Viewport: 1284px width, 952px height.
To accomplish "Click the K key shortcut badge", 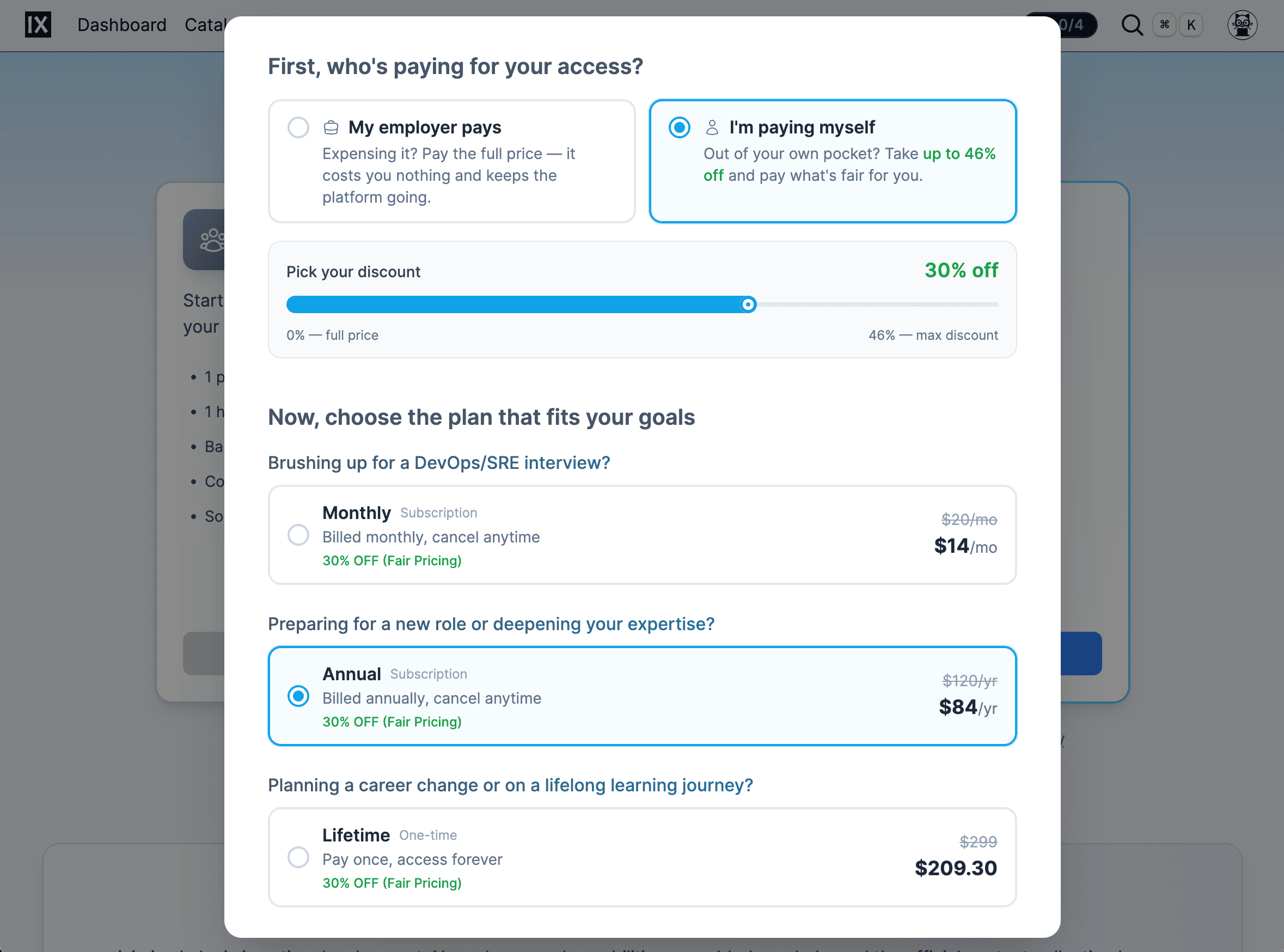I will 1191,25.
